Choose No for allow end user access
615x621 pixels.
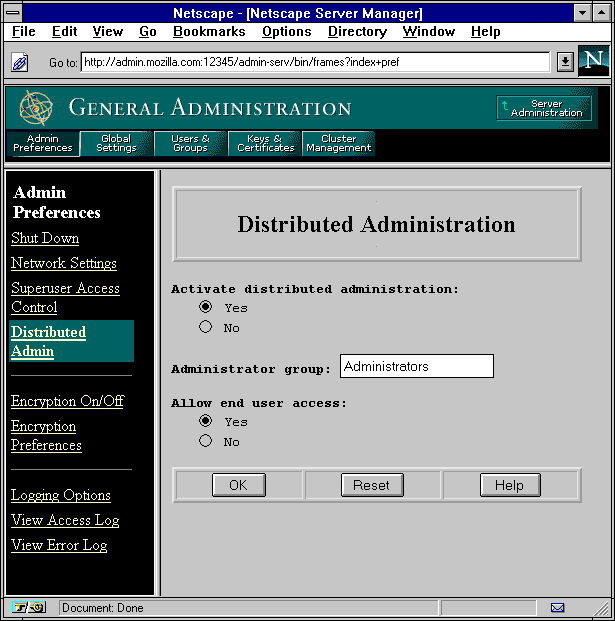click(206, 441)
